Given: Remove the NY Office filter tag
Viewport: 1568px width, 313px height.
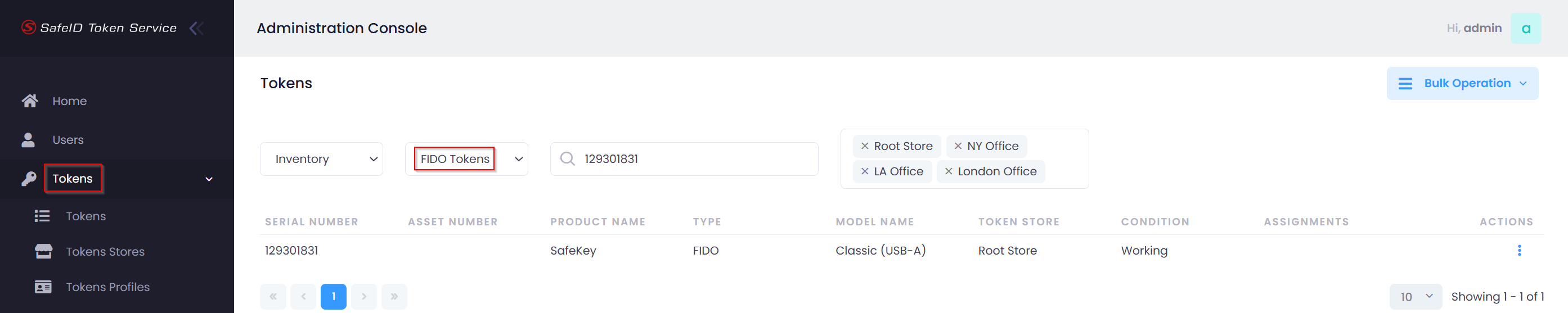Looking at the screenshot, I should click(958, 147).
